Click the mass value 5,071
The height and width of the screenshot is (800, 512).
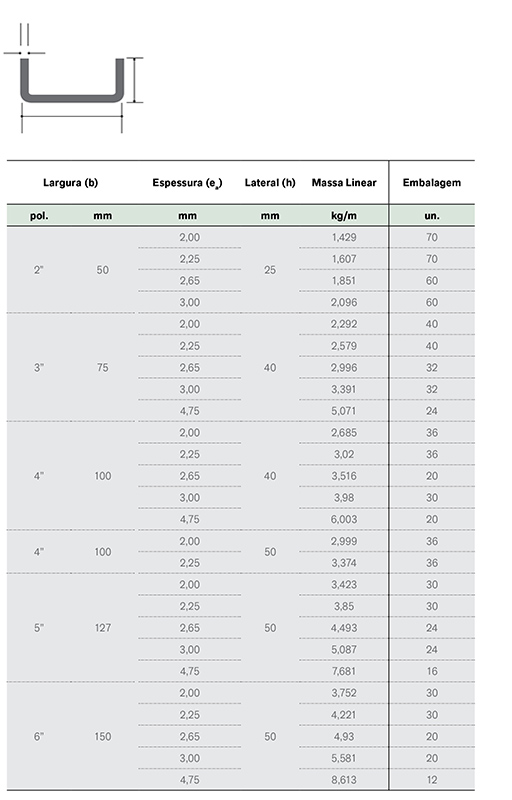(344, 411)
